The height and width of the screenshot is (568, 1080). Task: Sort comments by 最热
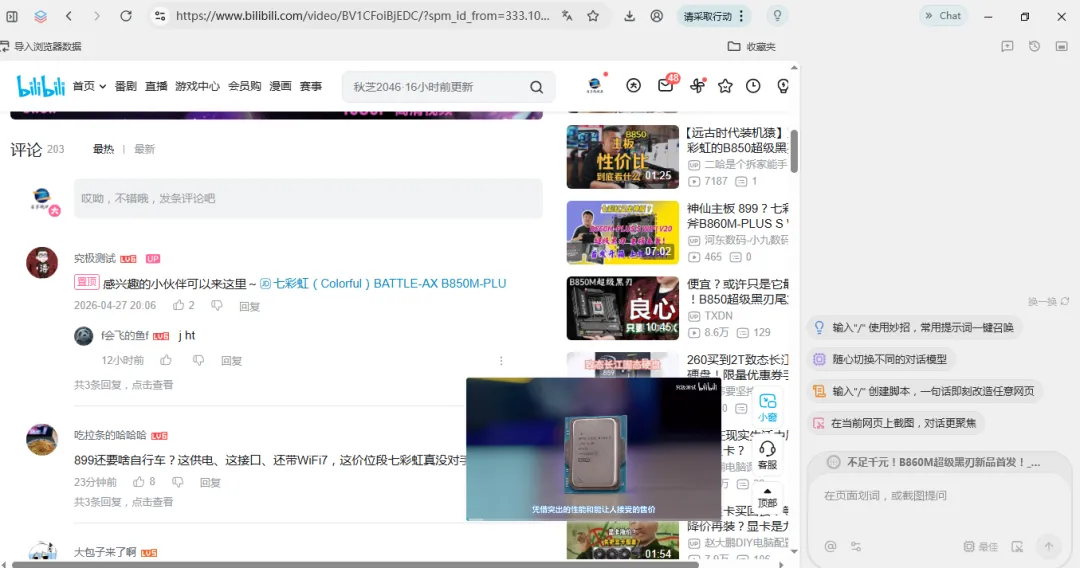103,149
